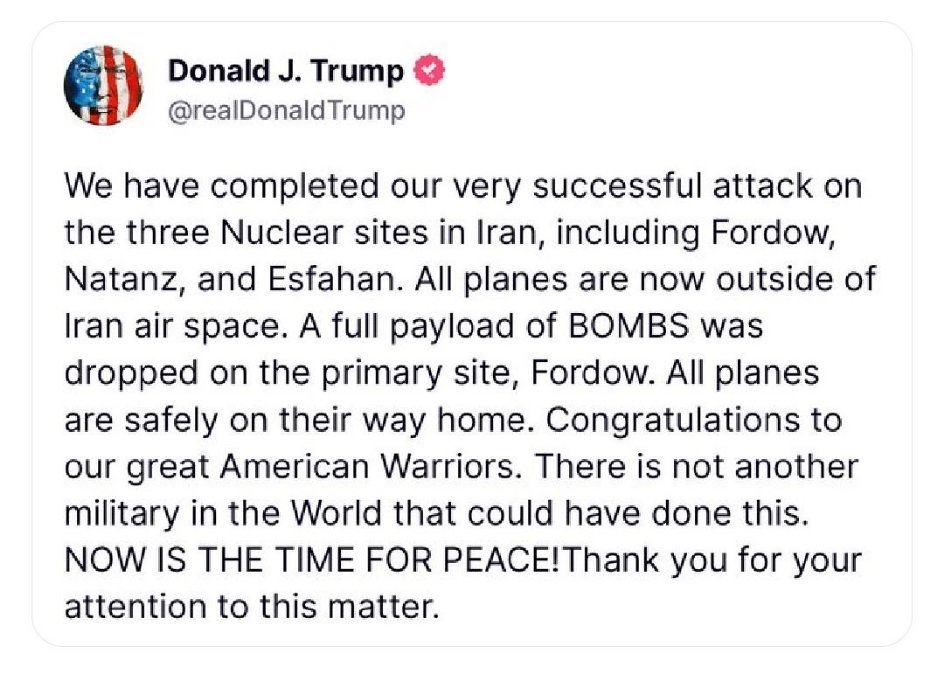The width and height of the screenshot is (944, 679).
Task: Click the phrase "Iran air space"
Action: [x=166, y=326]
